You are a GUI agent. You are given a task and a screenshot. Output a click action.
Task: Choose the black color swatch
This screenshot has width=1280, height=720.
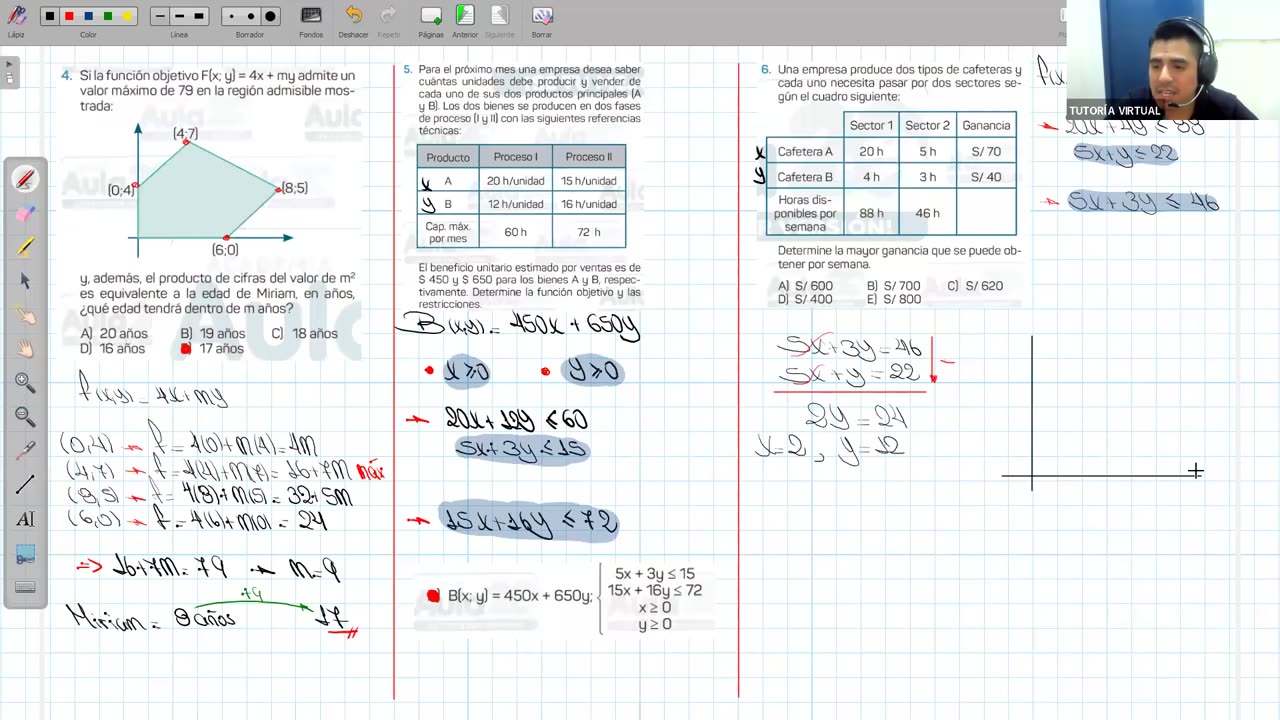pos(50,16)
